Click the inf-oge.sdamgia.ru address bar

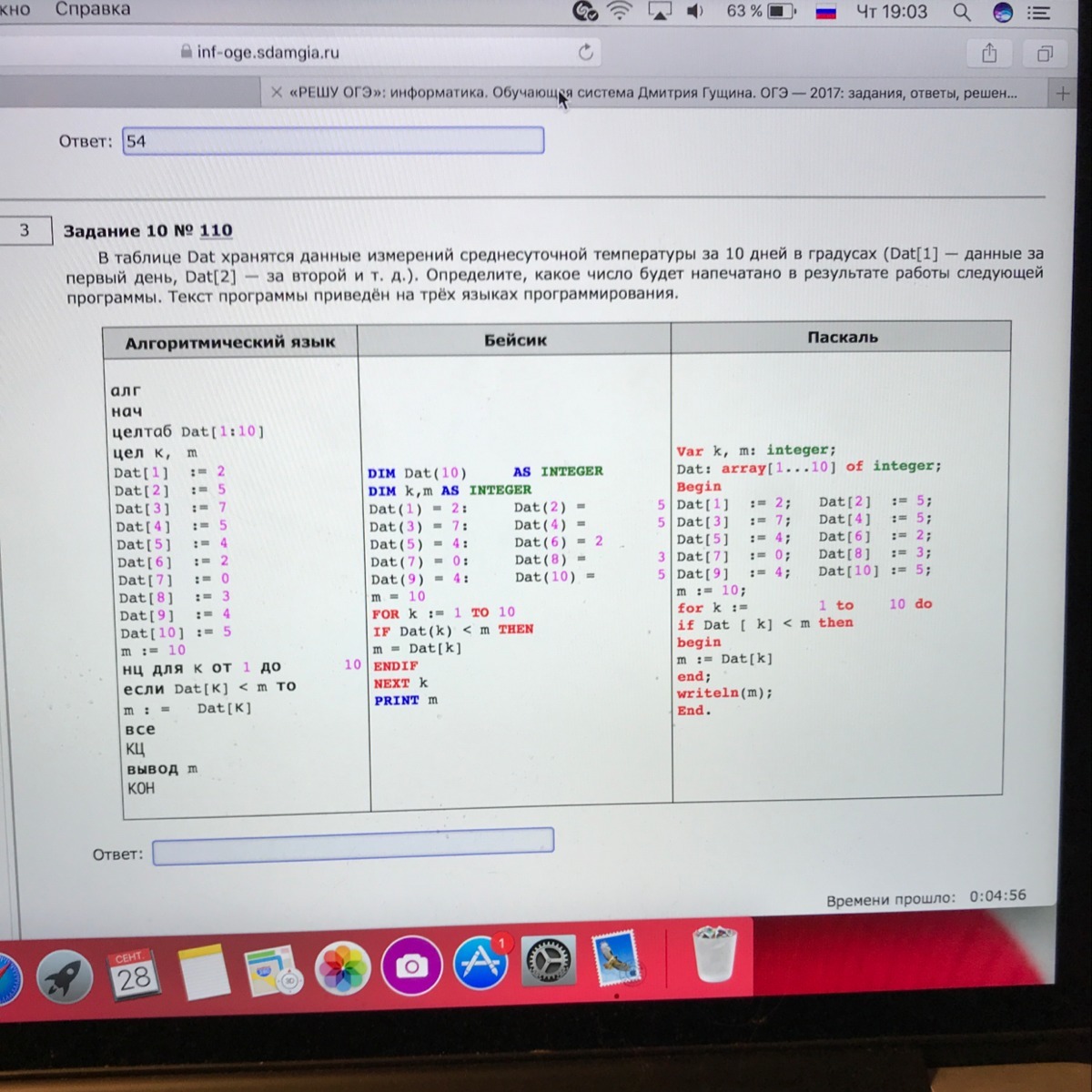coord(268,53)
